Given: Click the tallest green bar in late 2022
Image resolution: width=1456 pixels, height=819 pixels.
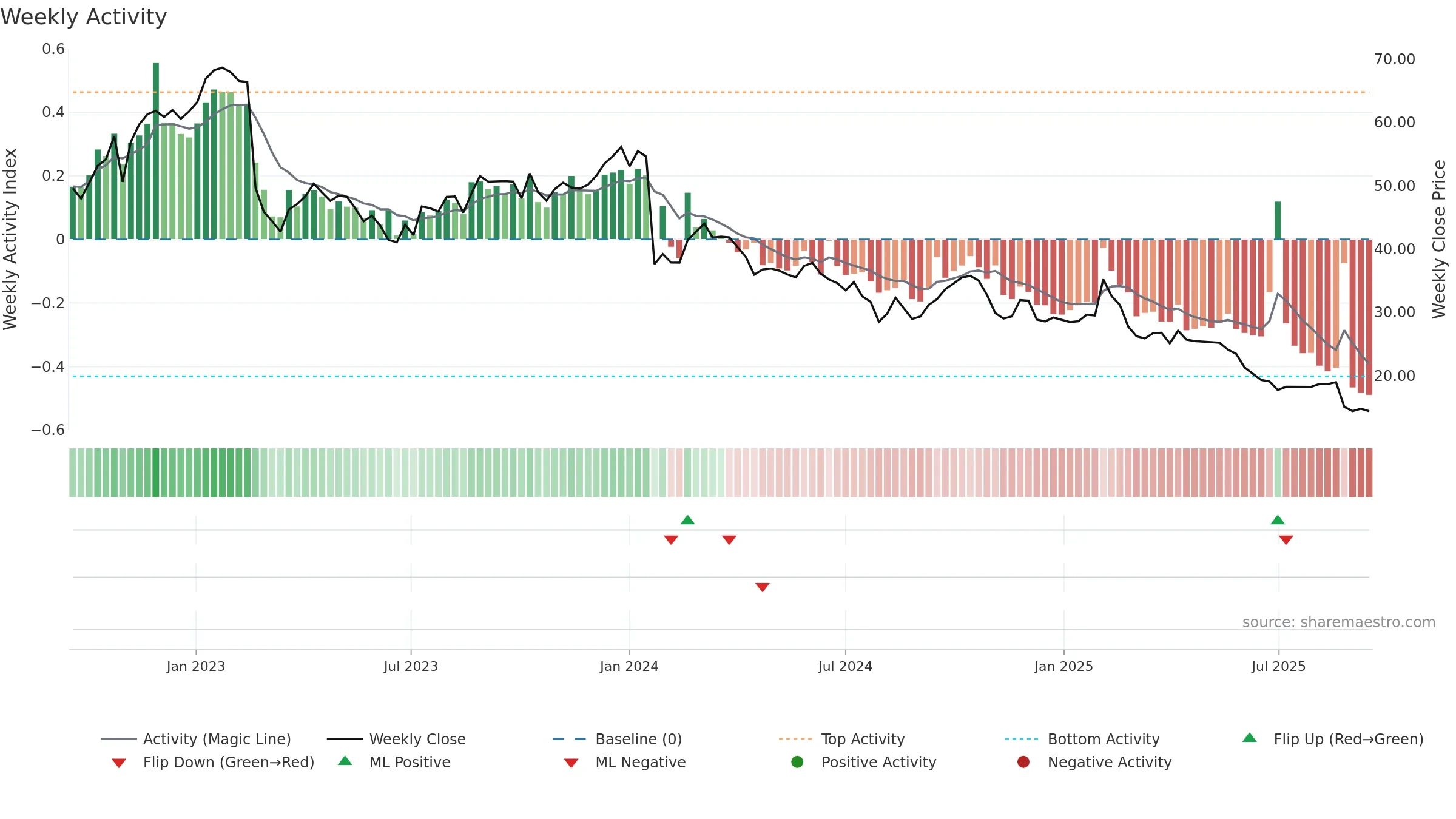Looking at the screenshot, I should click(156, 151).
